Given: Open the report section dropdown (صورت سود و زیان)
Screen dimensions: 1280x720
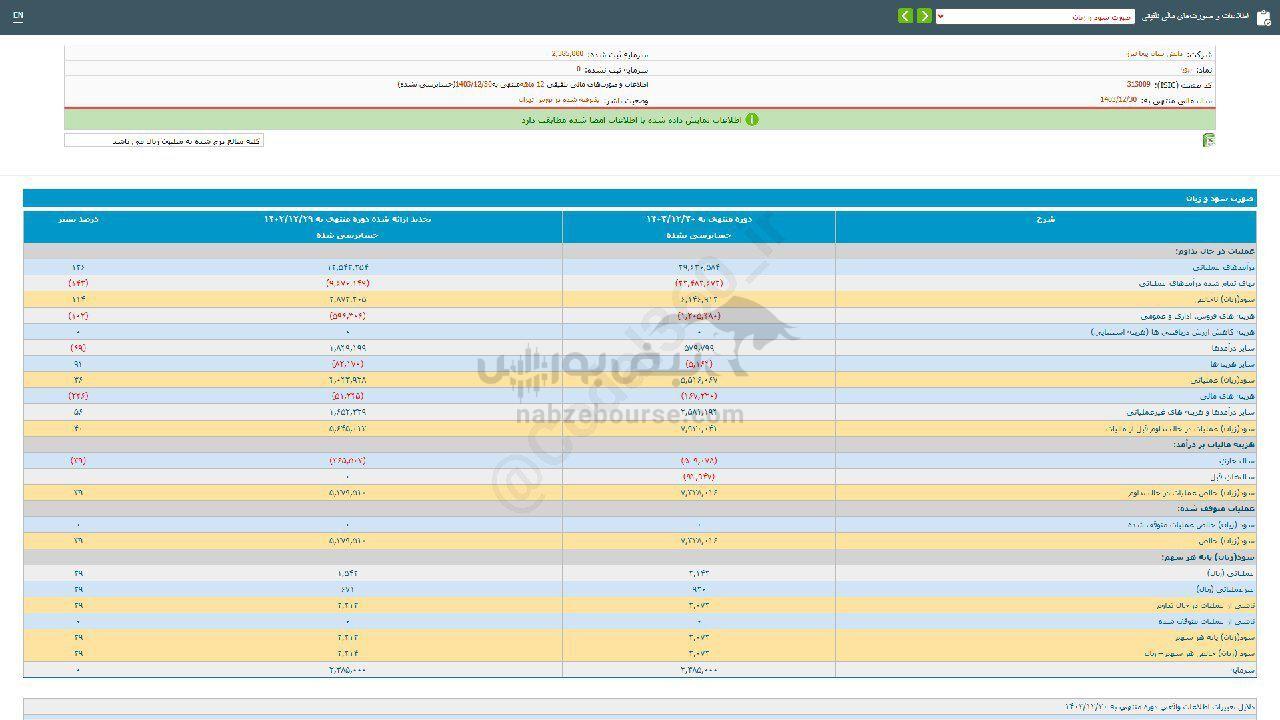Looking at the screenshot, I should tap(1035, 16).
